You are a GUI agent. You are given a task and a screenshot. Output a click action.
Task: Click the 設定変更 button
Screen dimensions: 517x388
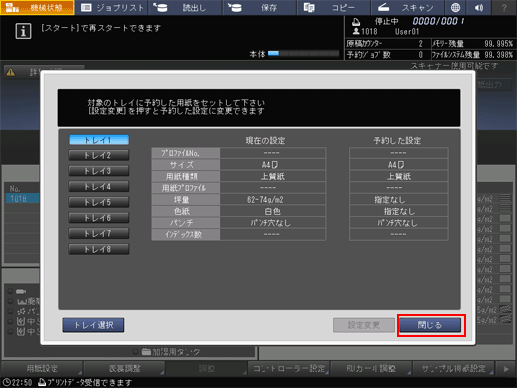tap(364, 325)
